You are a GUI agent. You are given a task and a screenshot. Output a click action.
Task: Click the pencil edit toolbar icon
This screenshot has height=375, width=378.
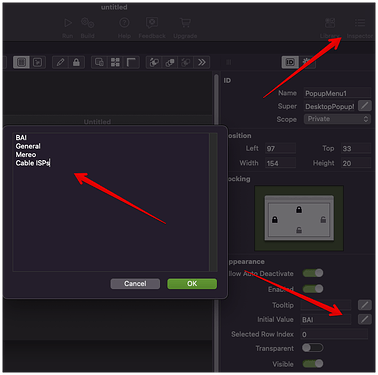coord(60,62)
